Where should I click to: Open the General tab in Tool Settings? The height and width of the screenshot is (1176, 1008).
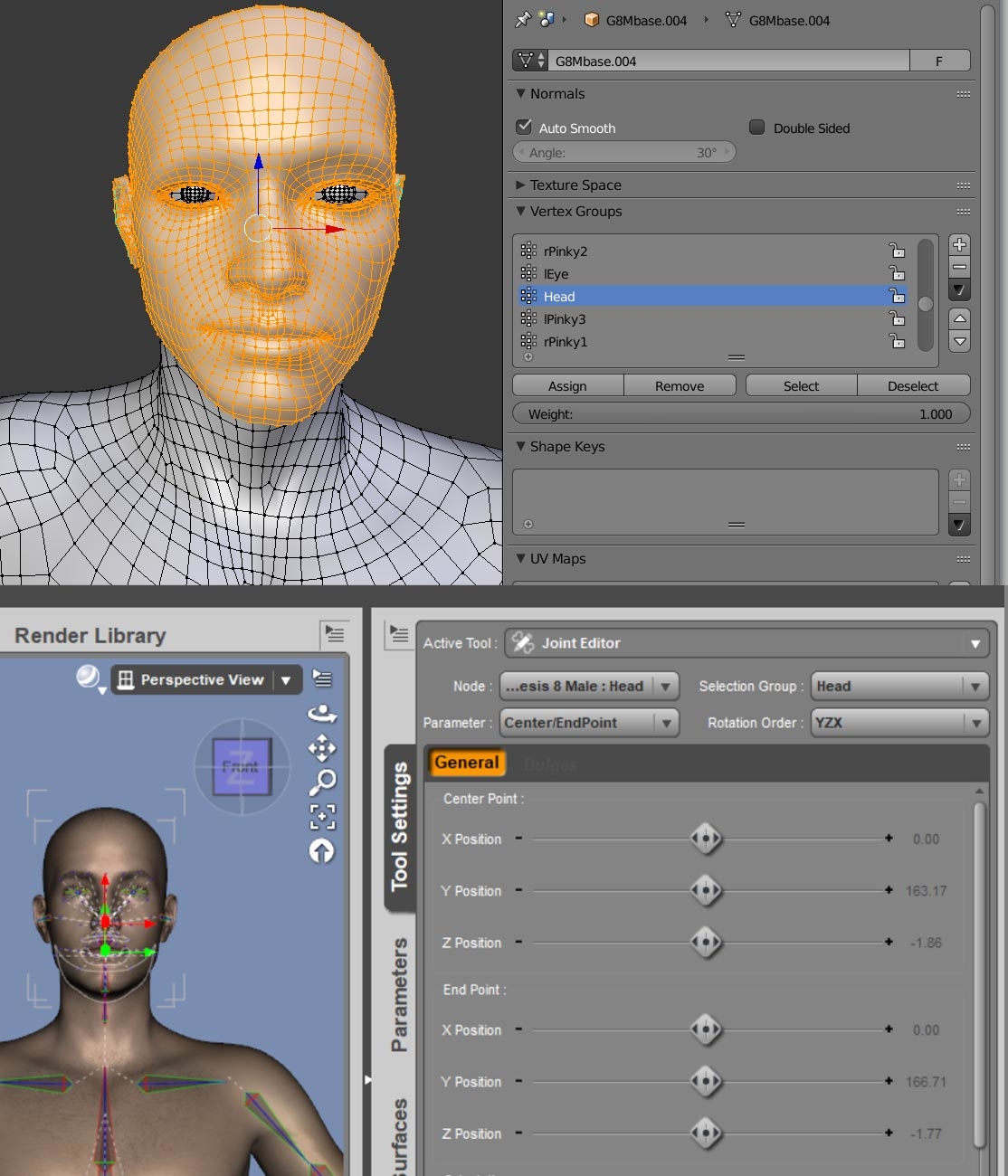[466, 763]
